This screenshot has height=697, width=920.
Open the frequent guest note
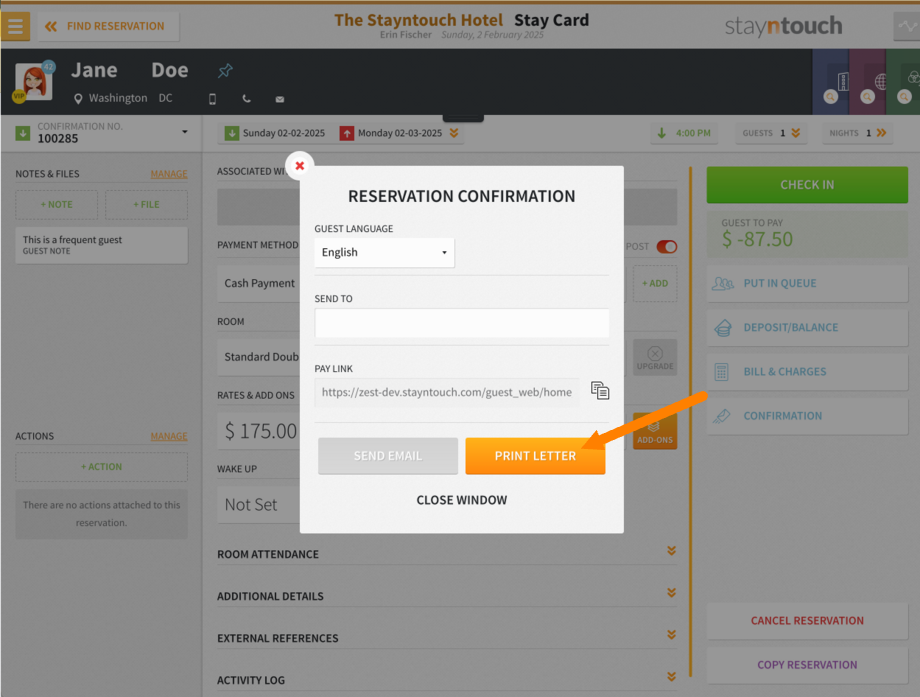tap(102, 245)
